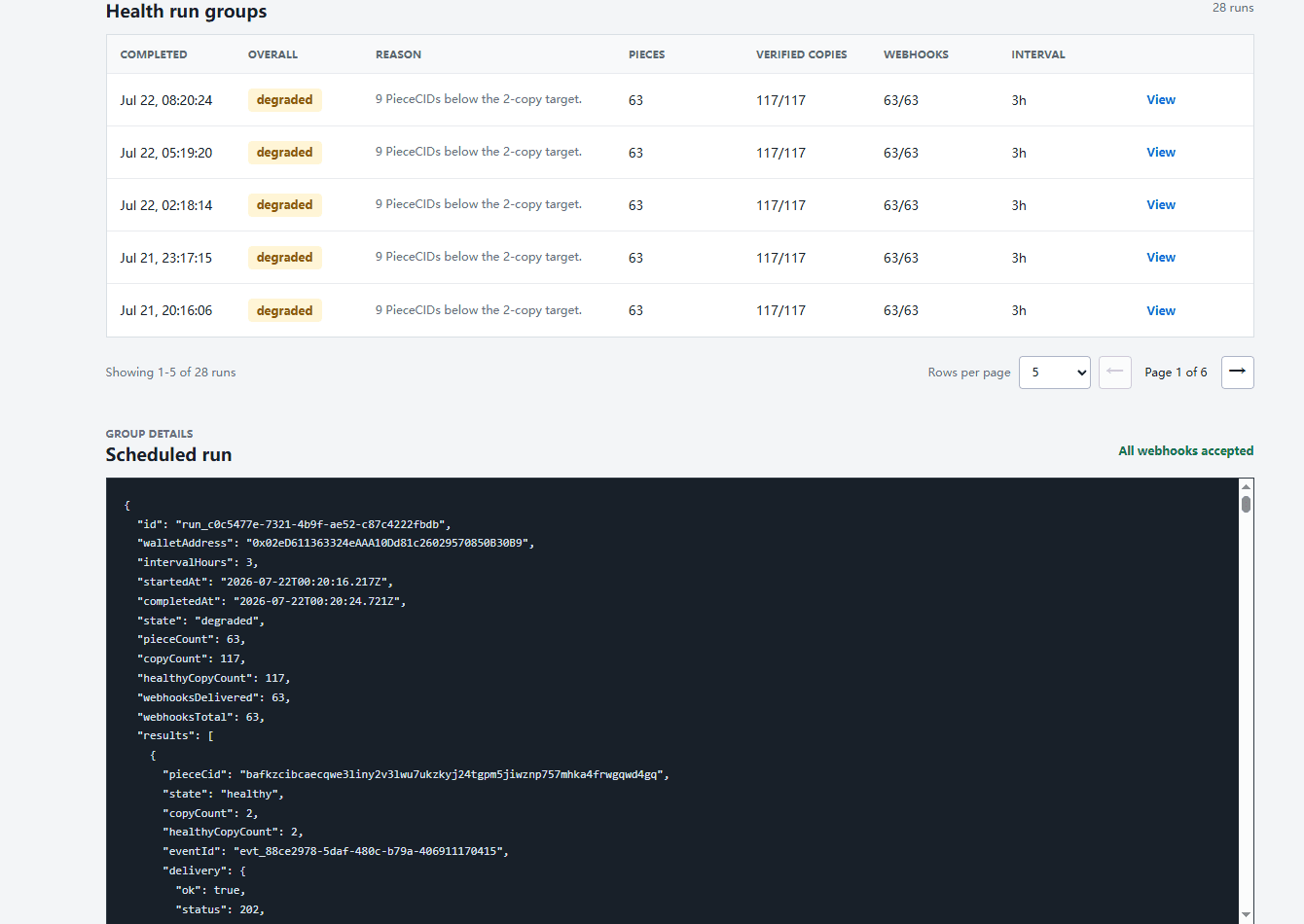View the Jul 21, 20:16:06 run

(x=1160, y=311)
